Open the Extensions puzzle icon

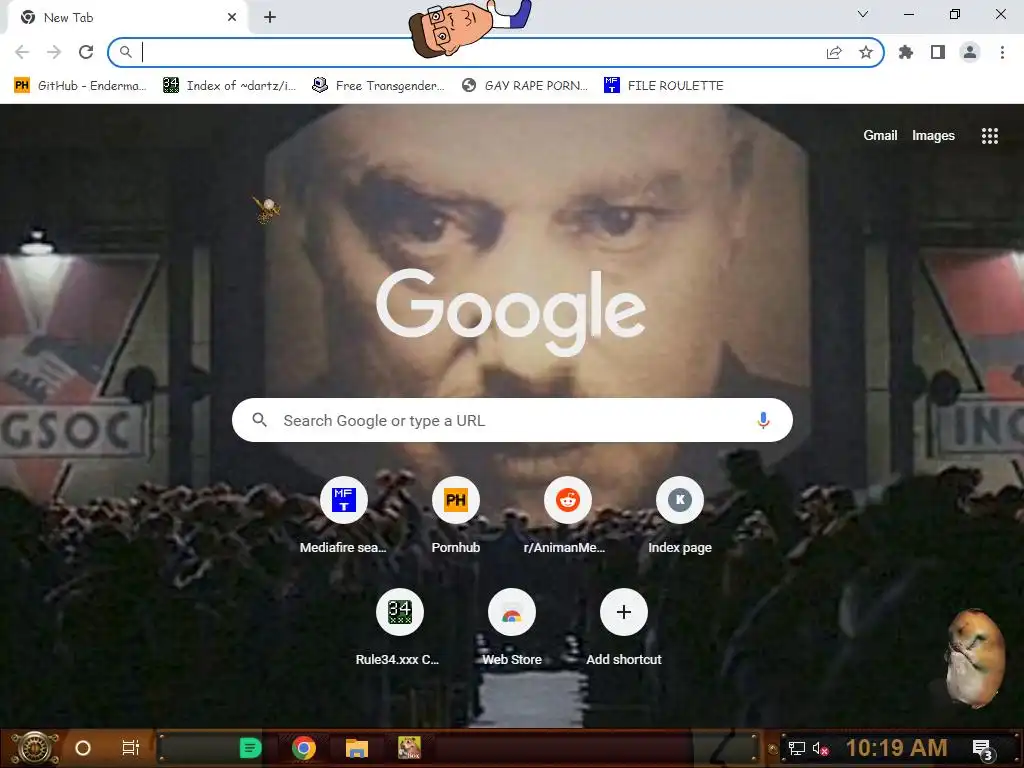pos(906,52)
